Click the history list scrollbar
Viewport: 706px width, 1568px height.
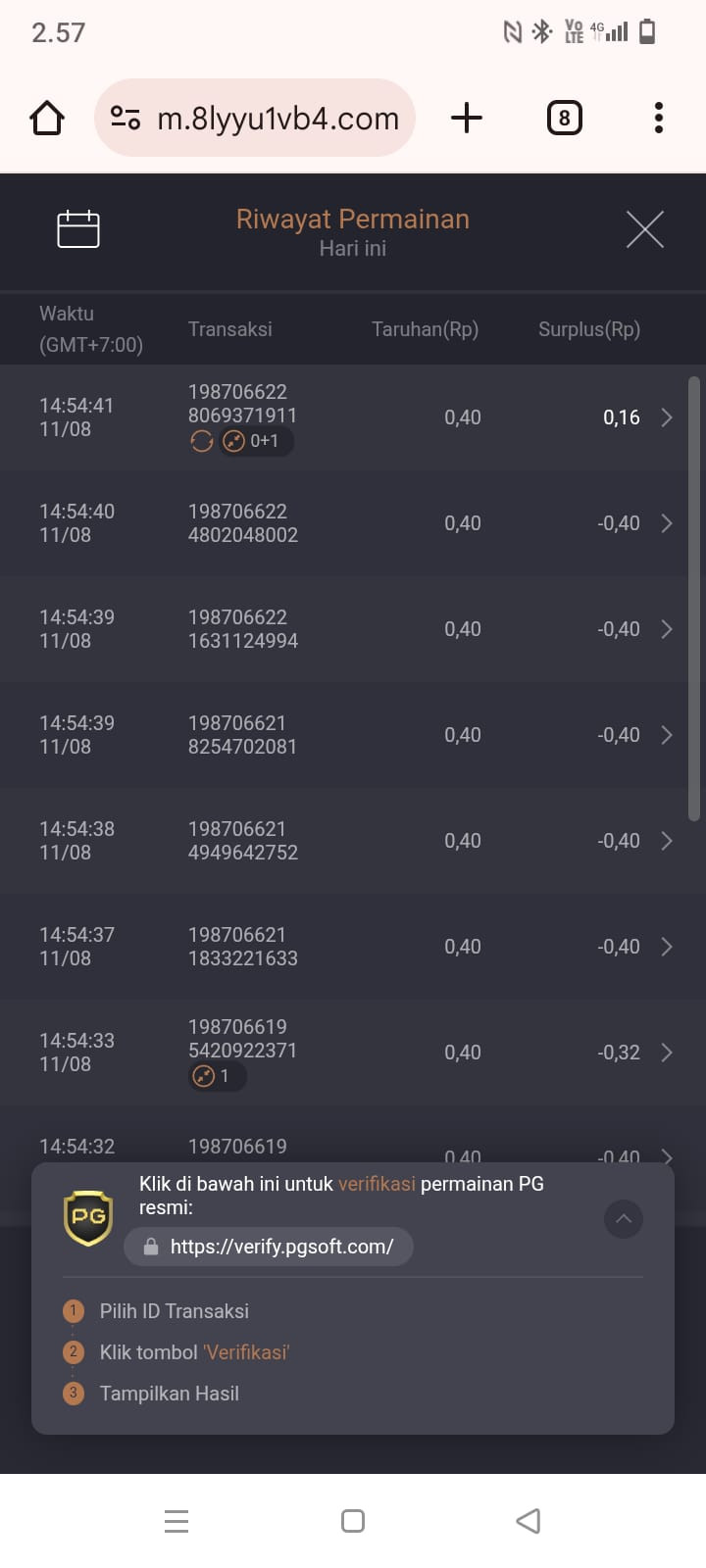[694, 598]
